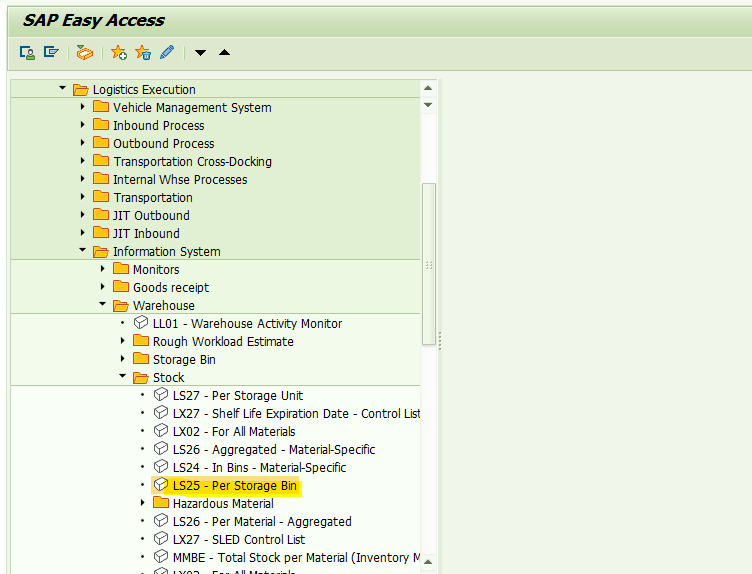
Task: Collapse the Warehouse node
Action: point(103,304)
